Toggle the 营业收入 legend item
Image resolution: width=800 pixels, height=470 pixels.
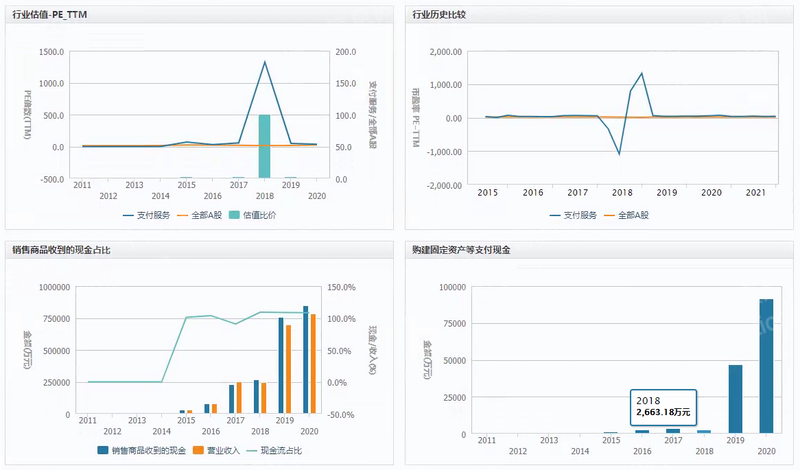[x=220, y=451]
